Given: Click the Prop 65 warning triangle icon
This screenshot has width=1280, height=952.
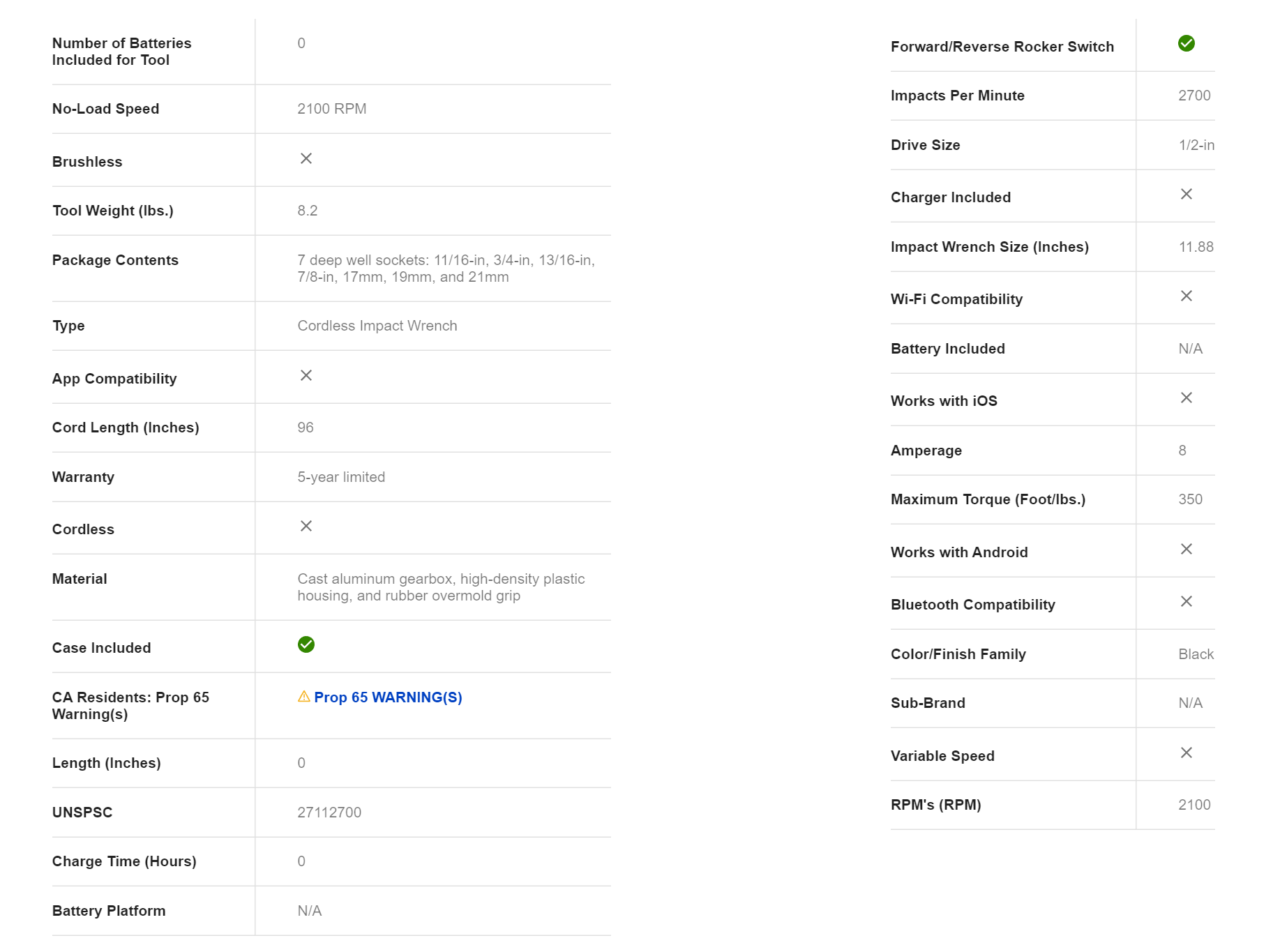Looking at the screenshot, I should [x=303, y=697].
